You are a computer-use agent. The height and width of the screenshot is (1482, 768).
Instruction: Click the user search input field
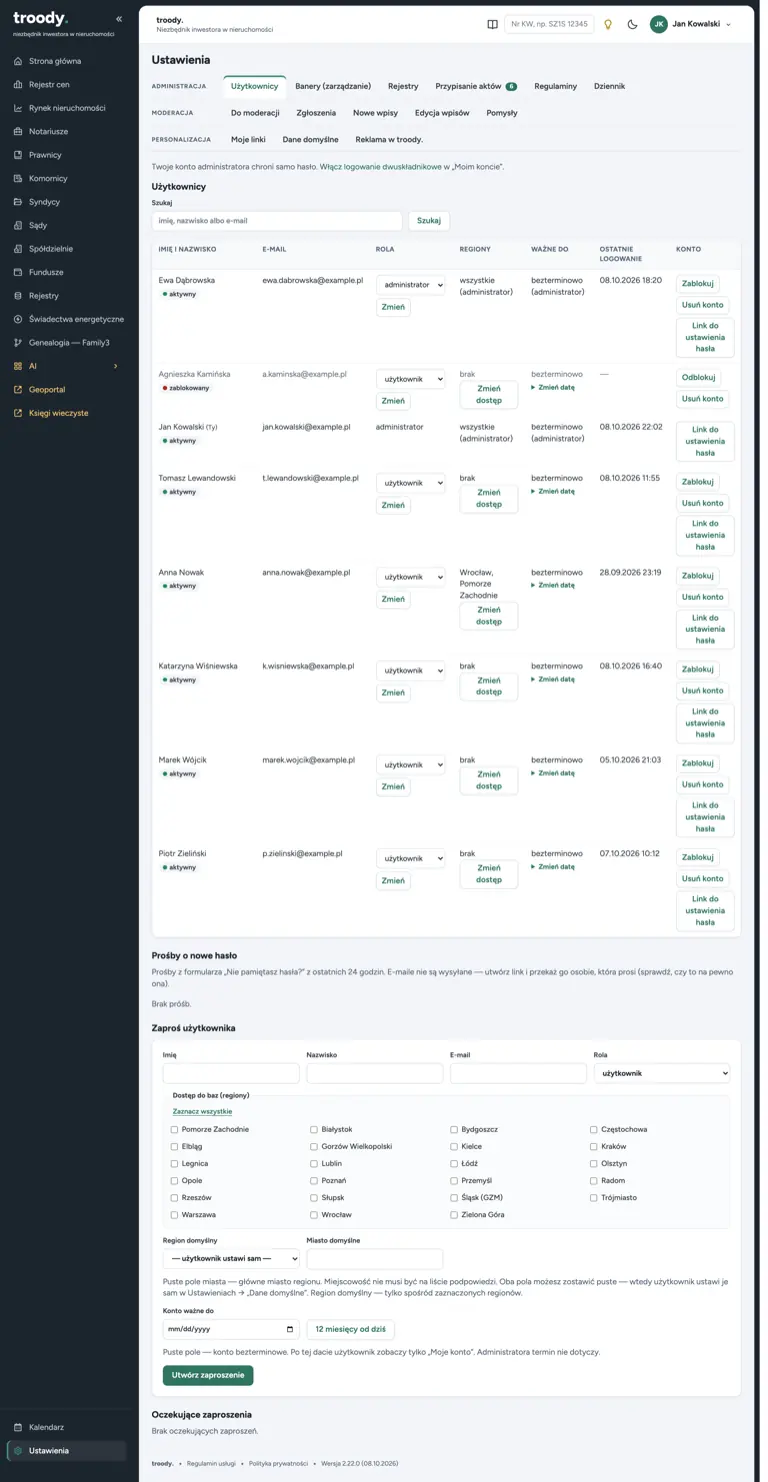(x=277, y=220)
